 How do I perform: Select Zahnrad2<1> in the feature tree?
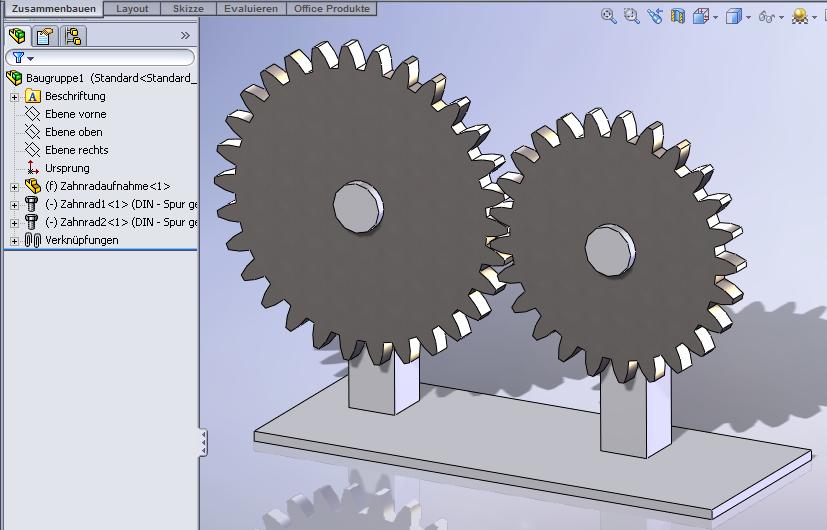120,222
